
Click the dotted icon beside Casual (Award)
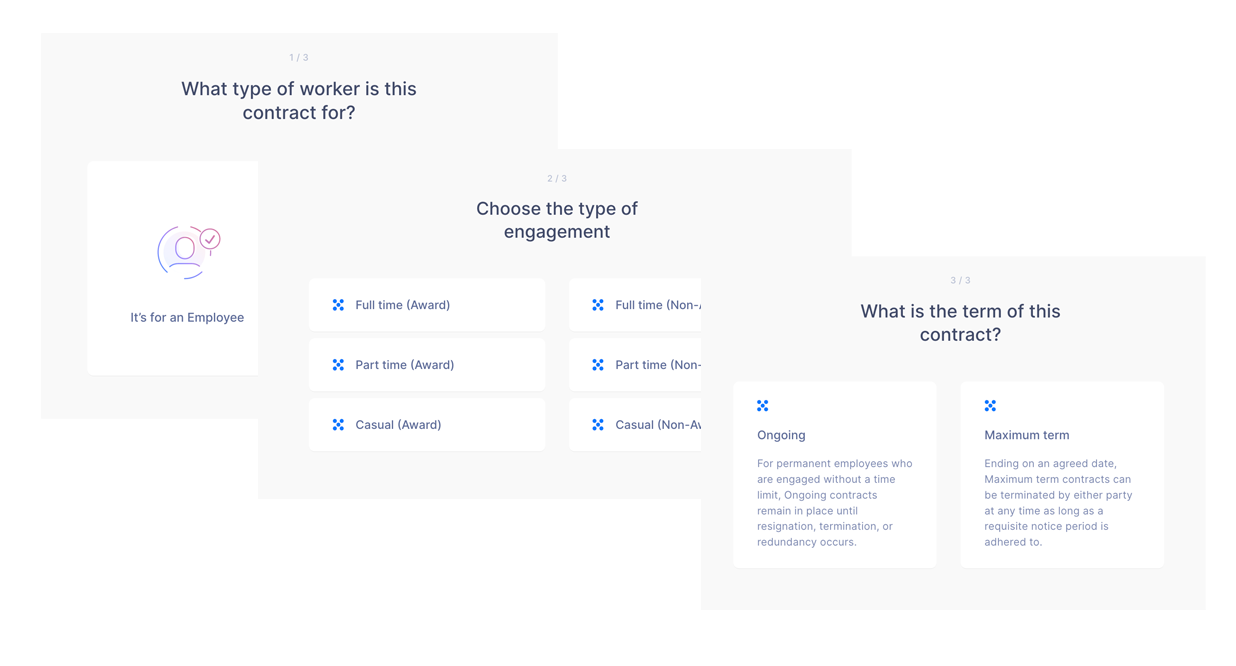tap(338, 425)
